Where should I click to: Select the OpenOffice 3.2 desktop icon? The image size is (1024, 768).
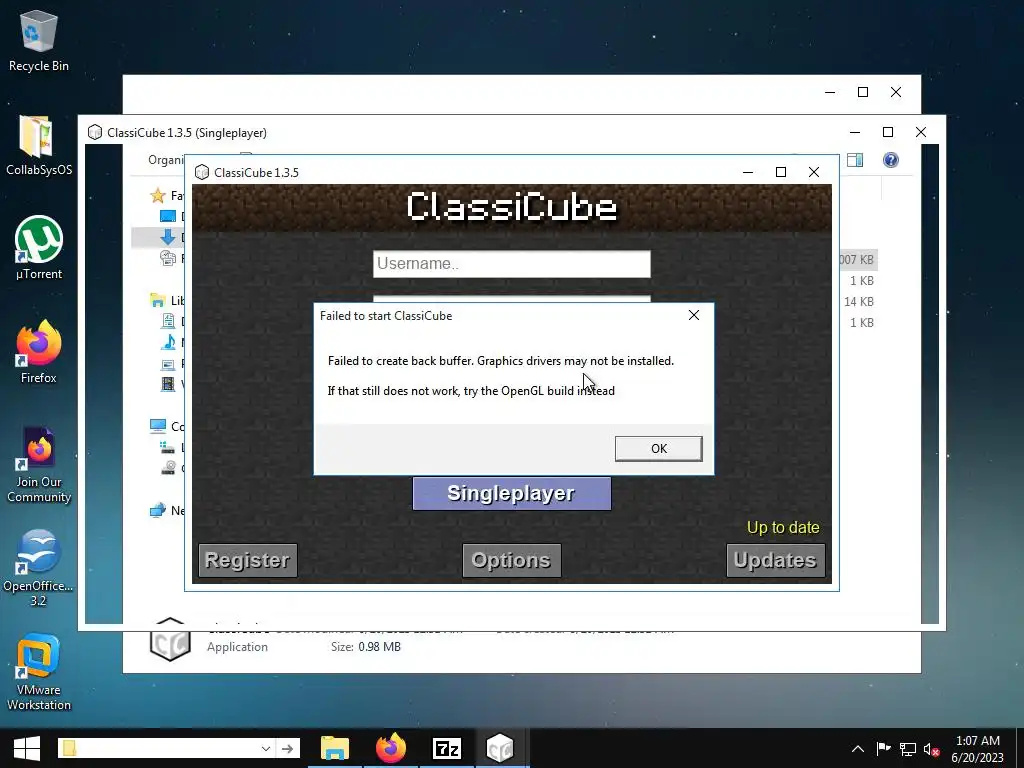[39, 568]
